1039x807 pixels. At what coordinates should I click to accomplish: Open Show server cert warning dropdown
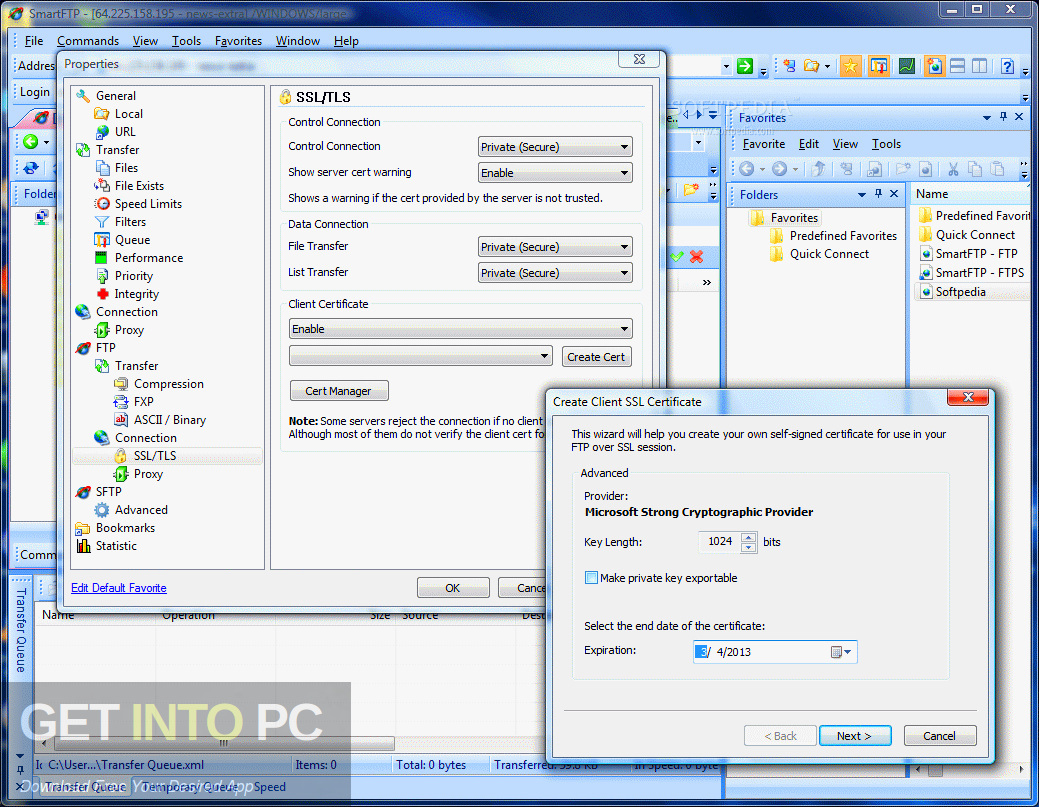[555, 173]
